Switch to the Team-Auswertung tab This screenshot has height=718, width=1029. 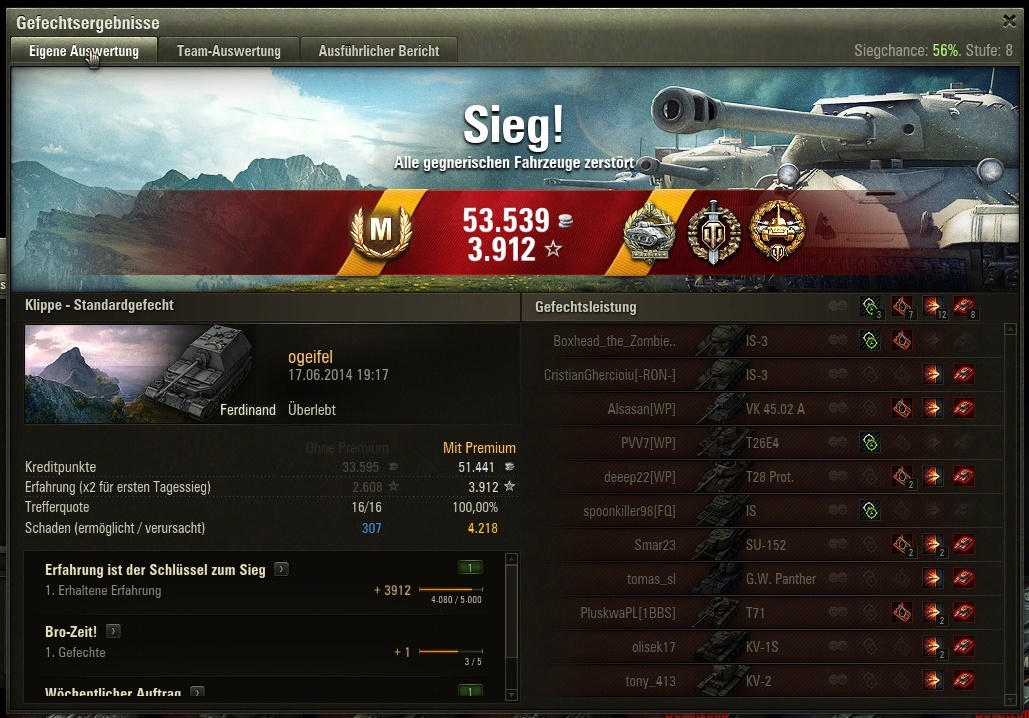228,51
